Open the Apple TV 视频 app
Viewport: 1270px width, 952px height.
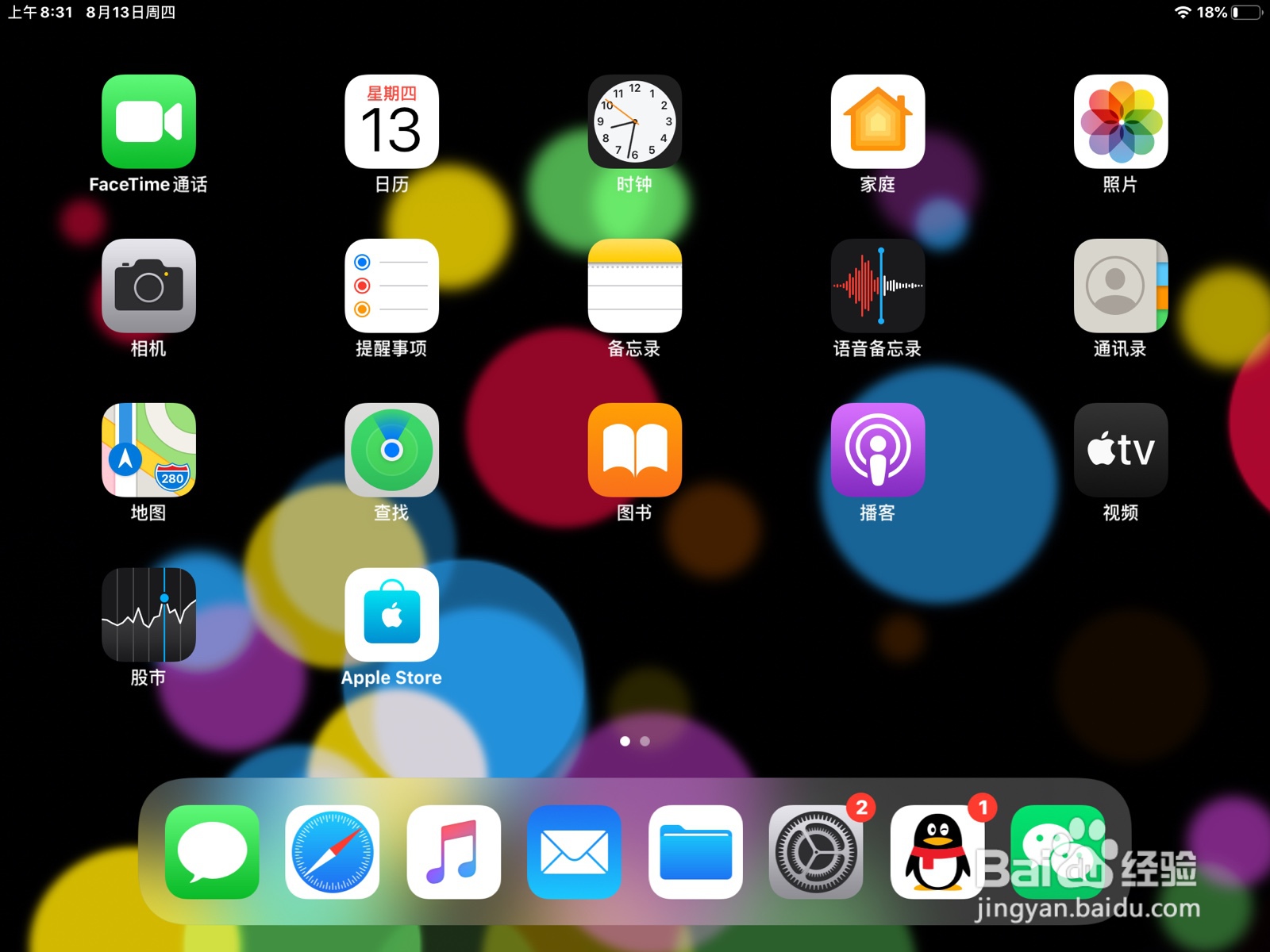coord(1120,451)
